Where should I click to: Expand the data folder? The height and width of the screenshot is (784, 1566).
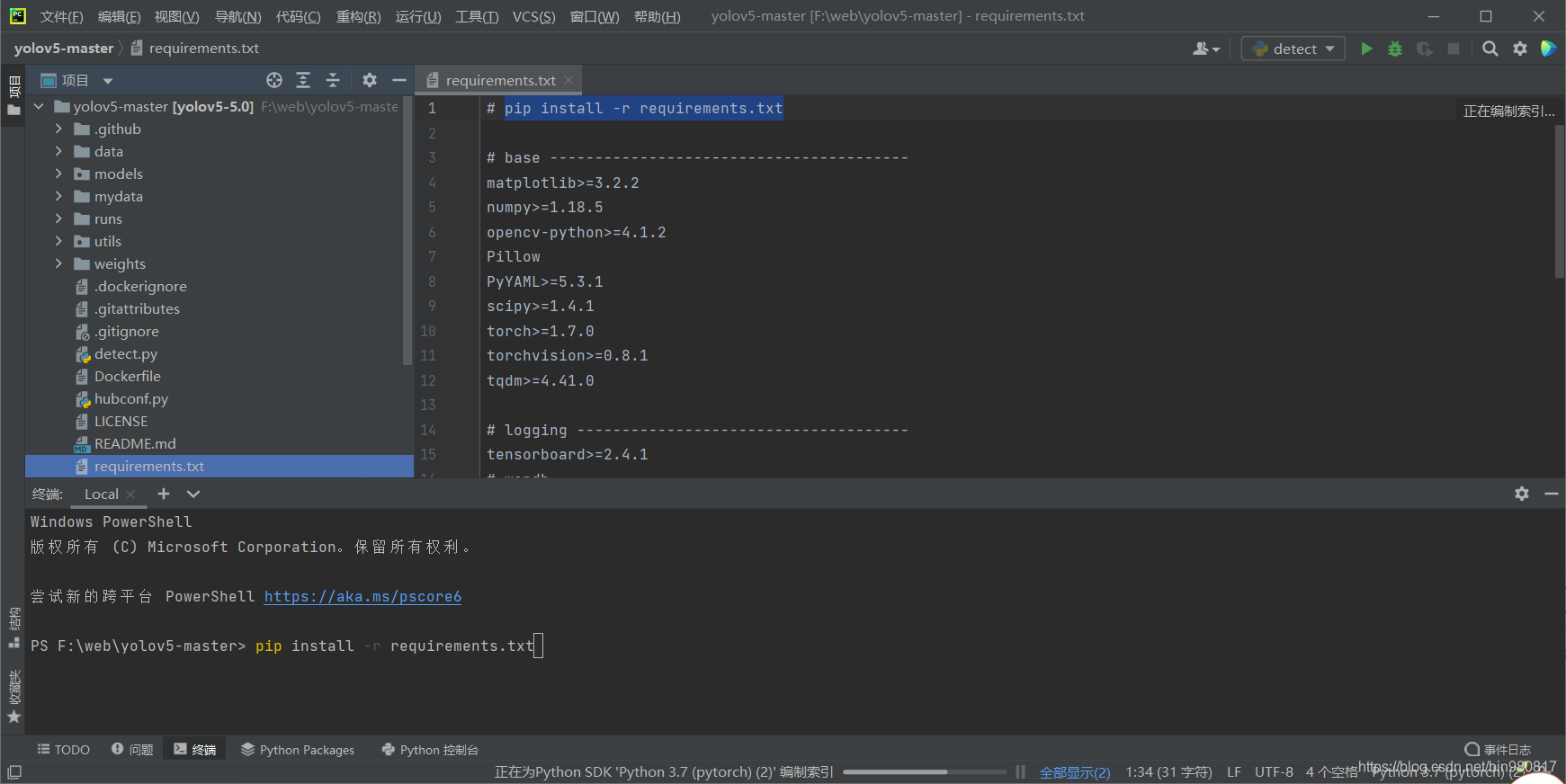coord(58,151)
